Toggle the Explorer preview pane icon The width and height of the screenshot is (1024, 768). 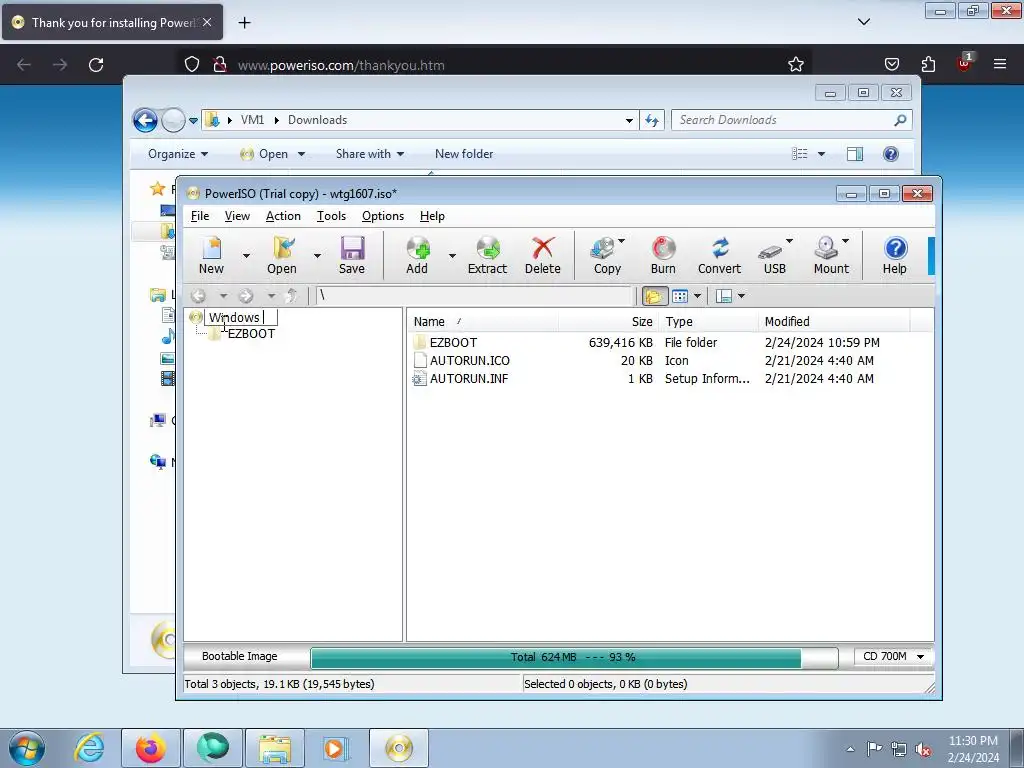[x=855, y=154]
